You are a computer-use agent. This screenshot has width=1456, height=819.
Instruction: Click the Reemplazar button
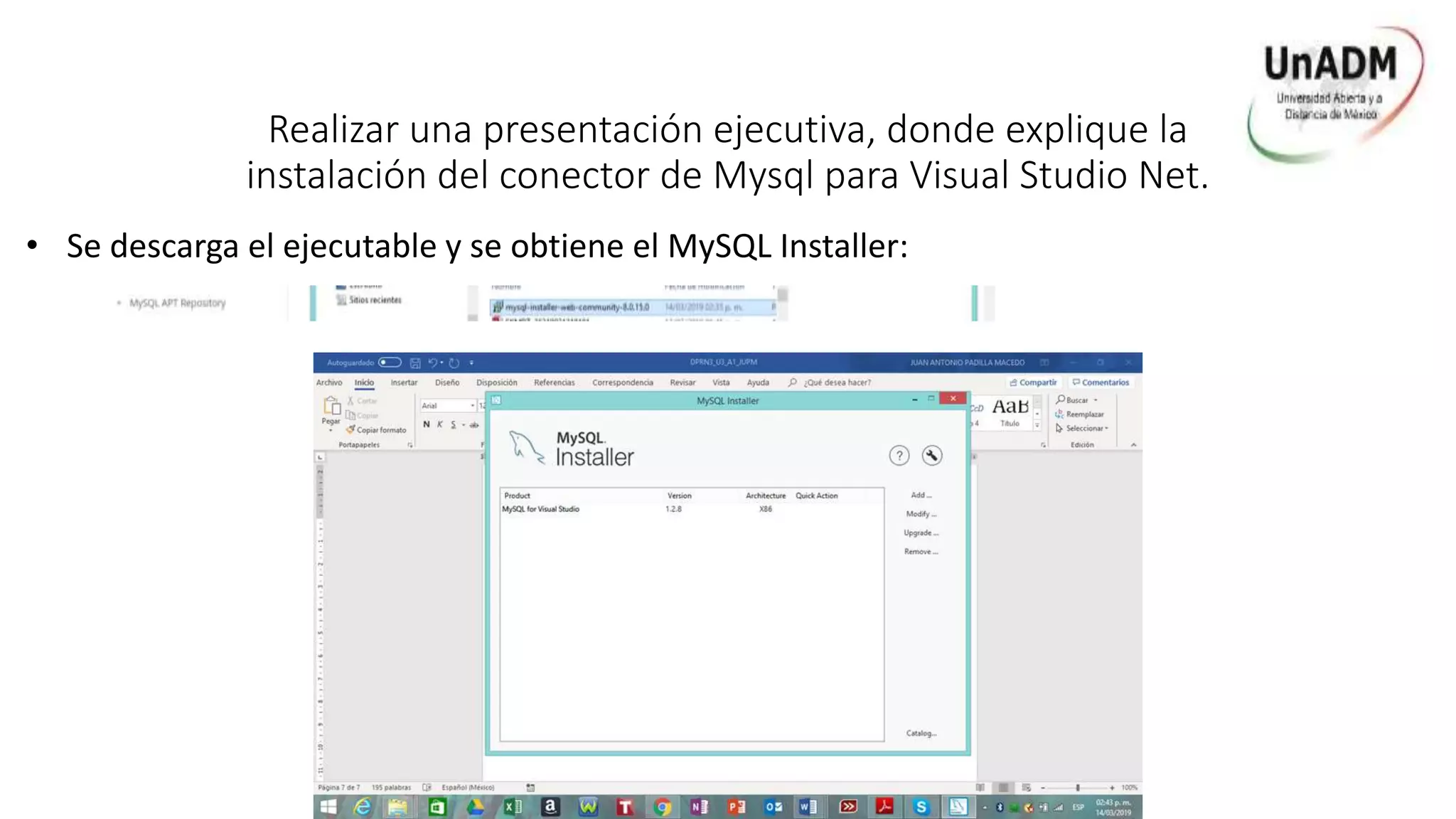1079,414
